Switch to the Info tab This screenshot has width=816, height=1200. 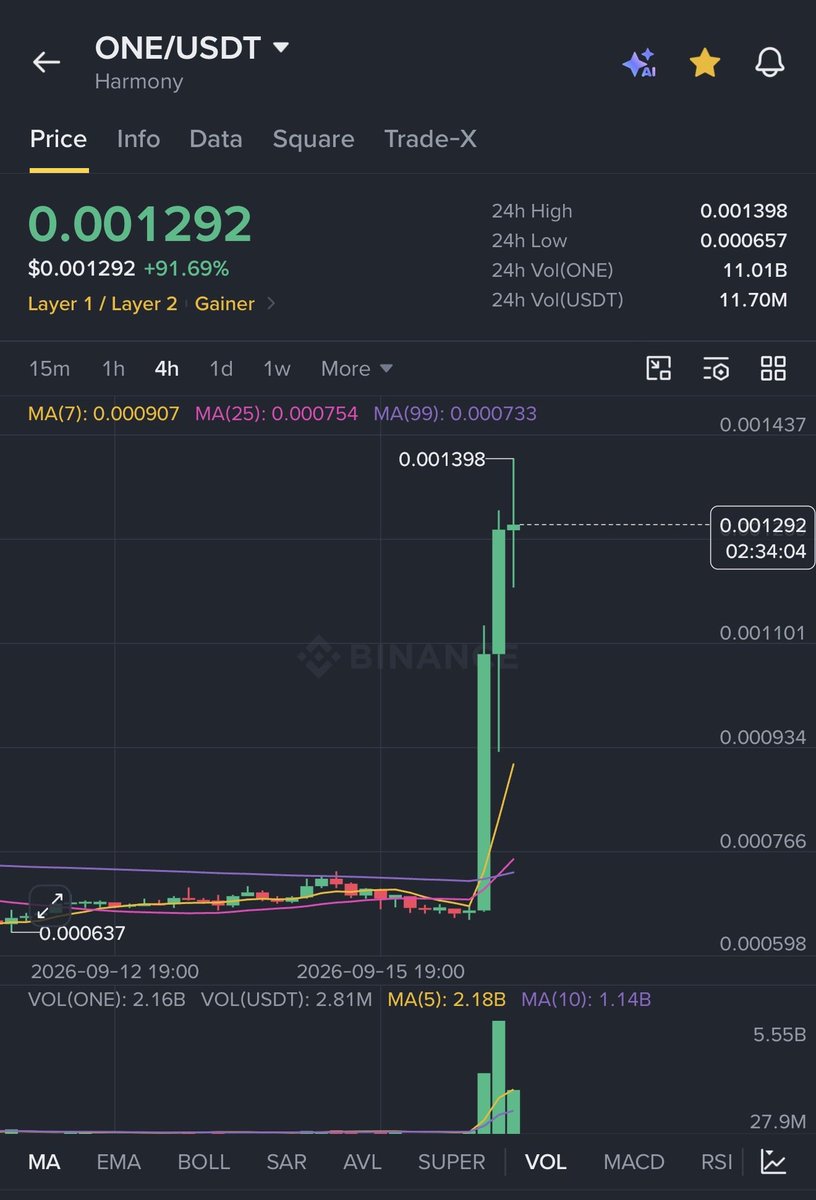click(x=138, y=139)
